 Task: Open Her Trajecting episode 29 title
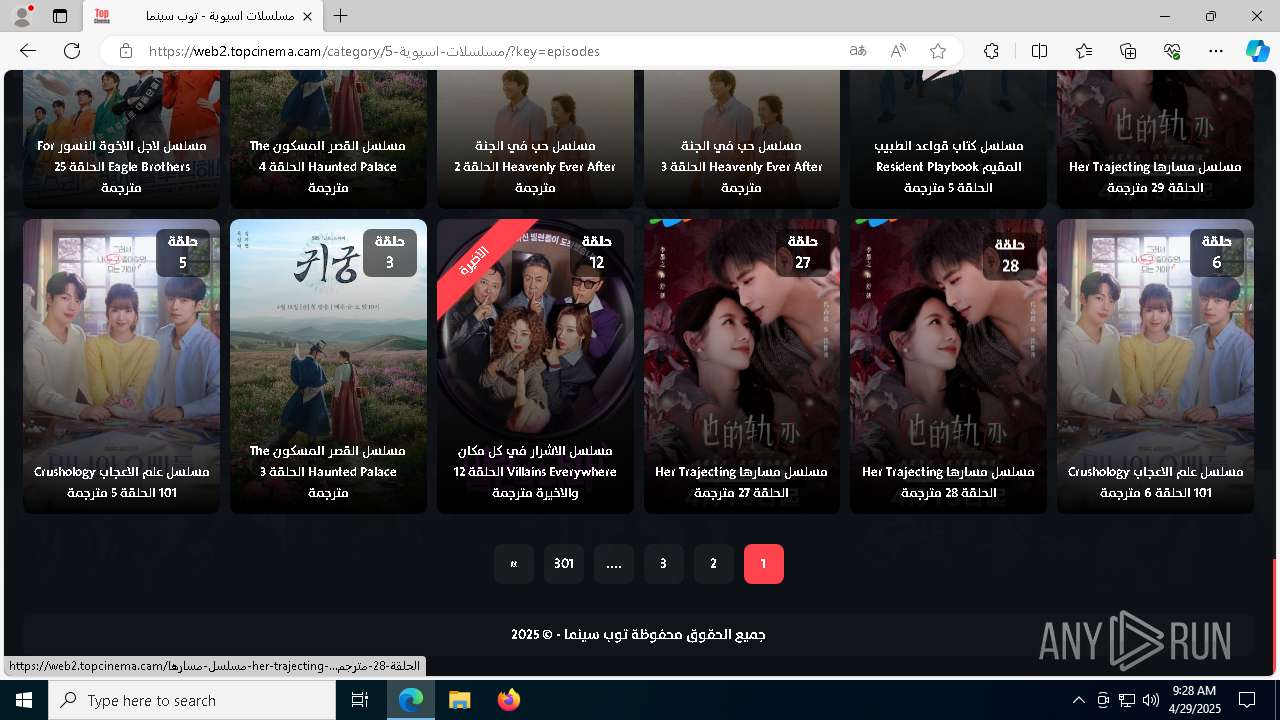click(x=1155, y=177)
